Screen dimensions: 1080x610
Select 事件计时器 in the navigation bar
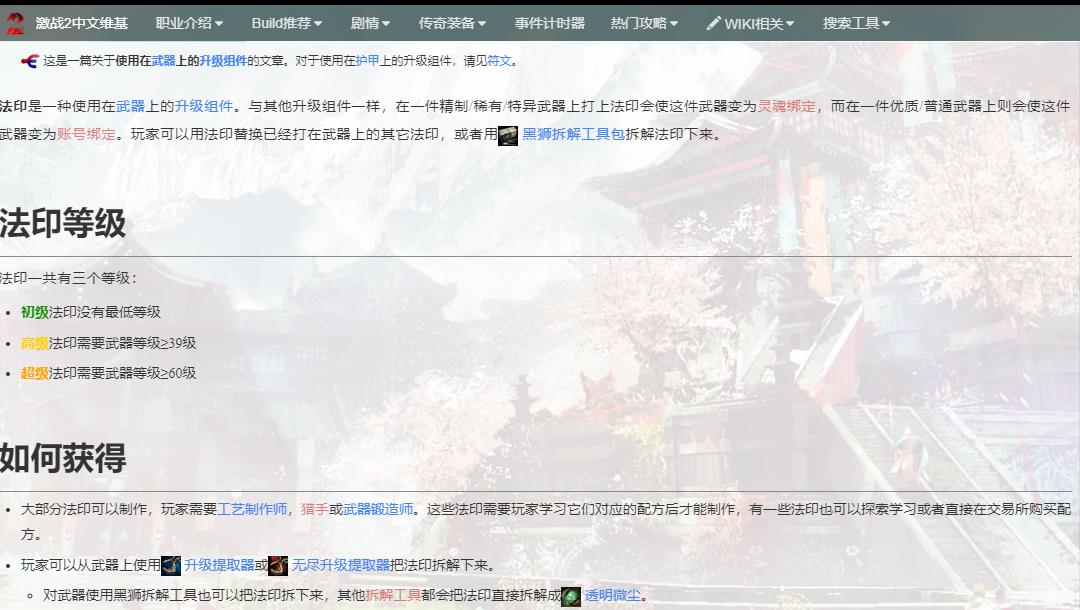pos(548,22)
